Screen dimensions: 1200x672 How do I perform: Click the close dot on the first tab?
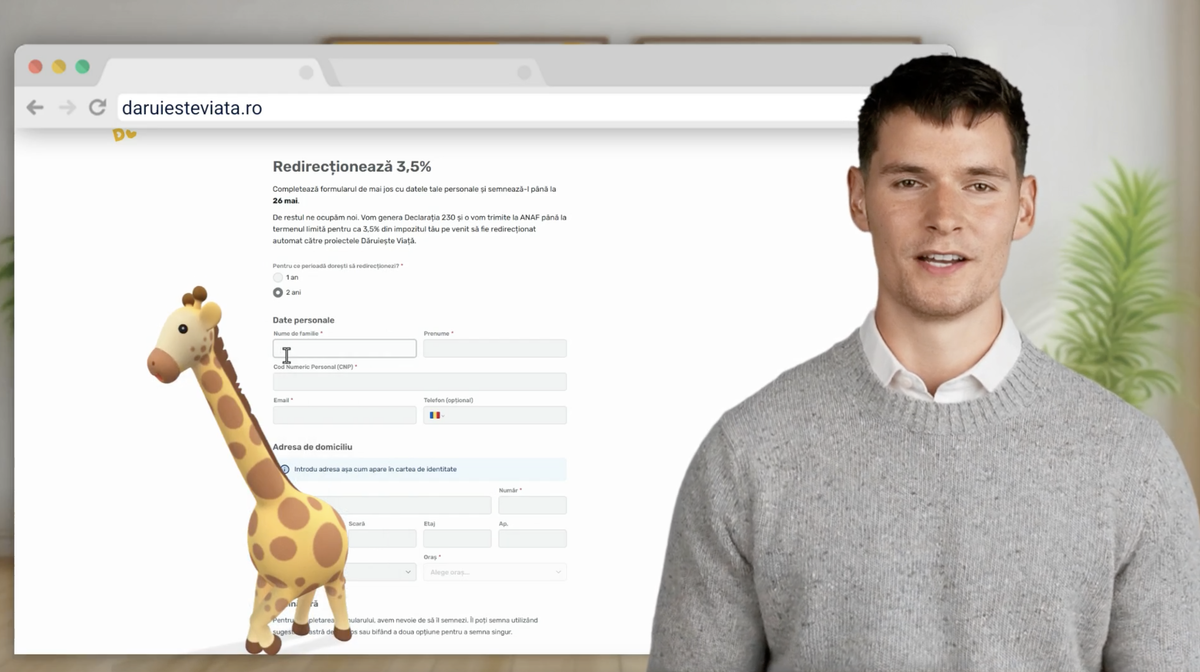306,73
